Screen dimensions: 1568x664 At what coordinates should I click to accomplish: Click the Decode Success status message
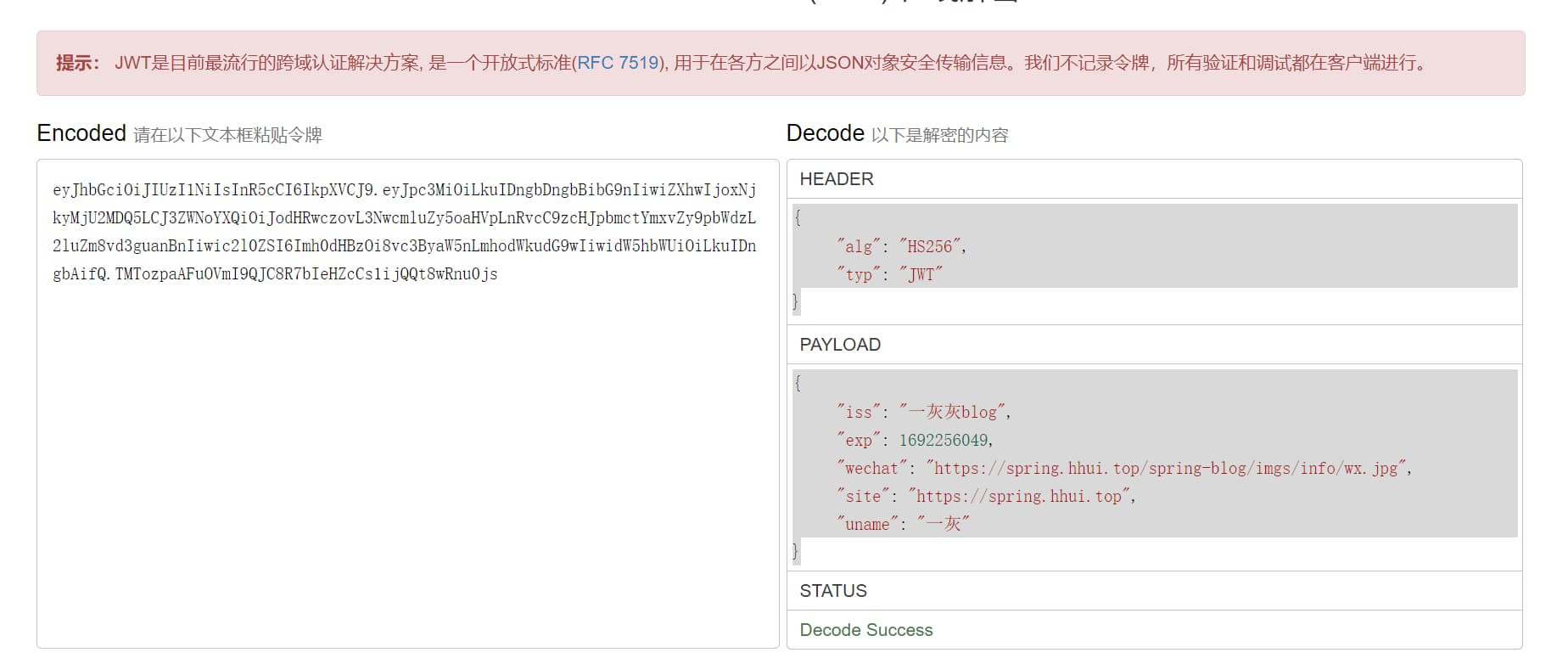(x=865, y=630)
